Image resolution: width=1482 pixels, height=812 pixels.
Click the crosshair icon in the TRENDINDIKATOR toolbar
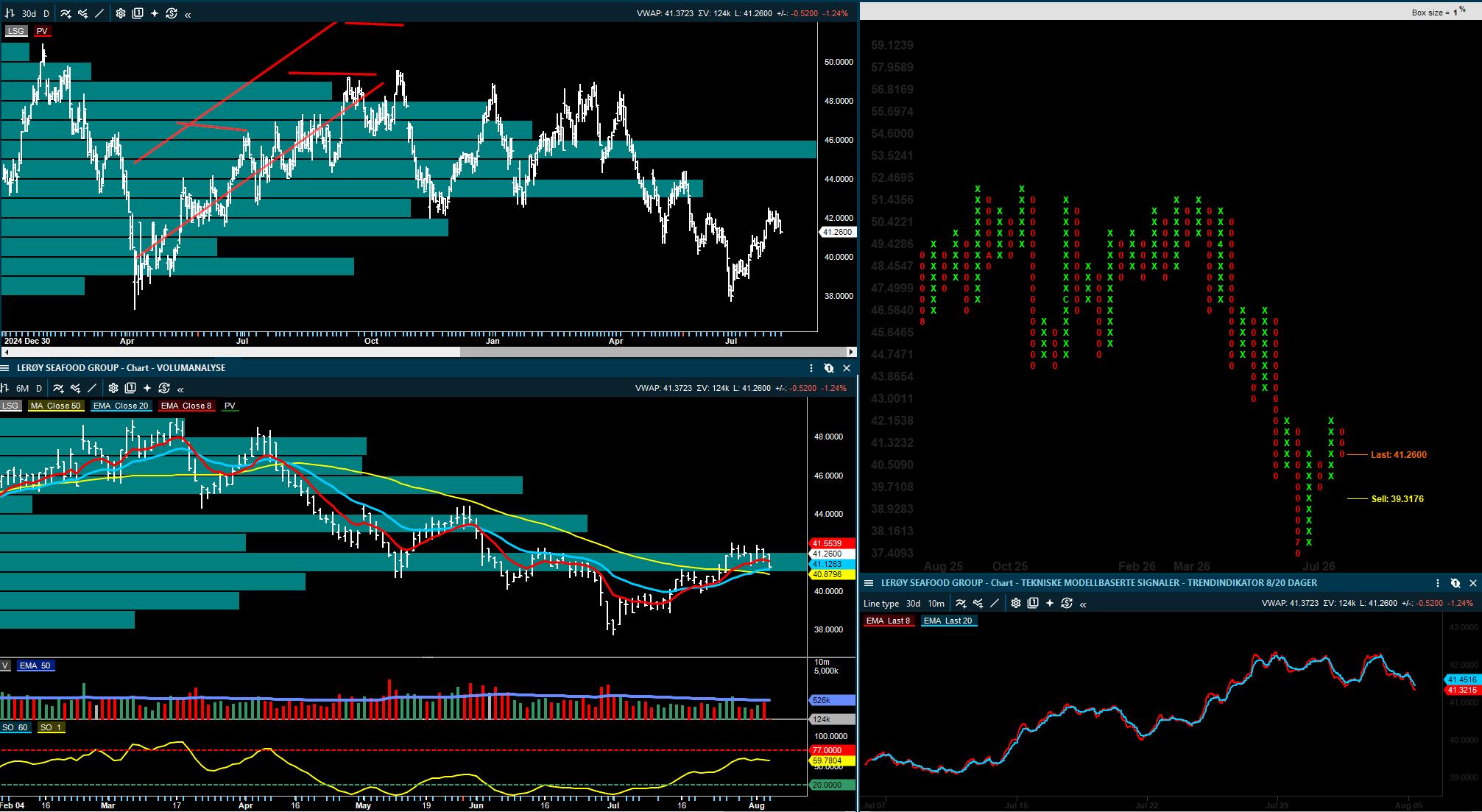1050,603
